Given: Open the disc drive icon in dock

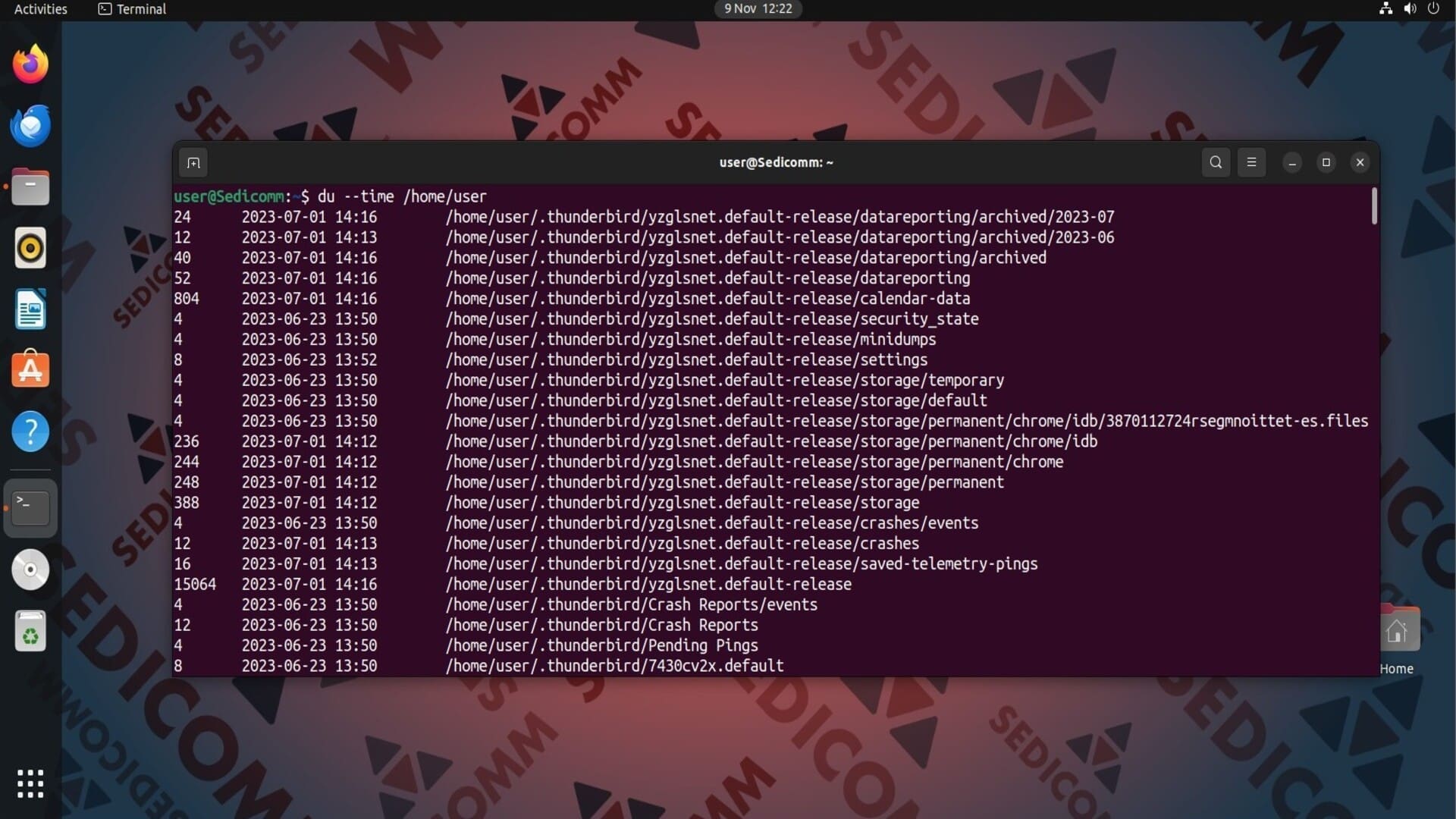Looking at the screenshot, I should (x=30, y=570).
